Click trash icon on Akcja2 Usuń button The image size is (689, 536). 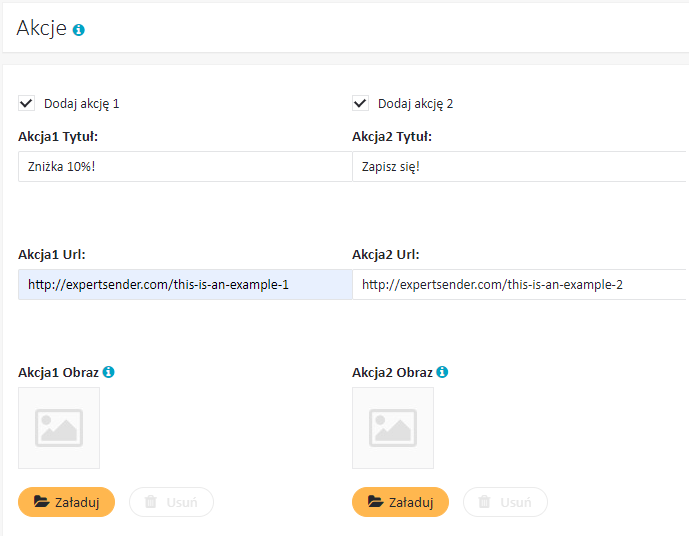click(485, 501)
